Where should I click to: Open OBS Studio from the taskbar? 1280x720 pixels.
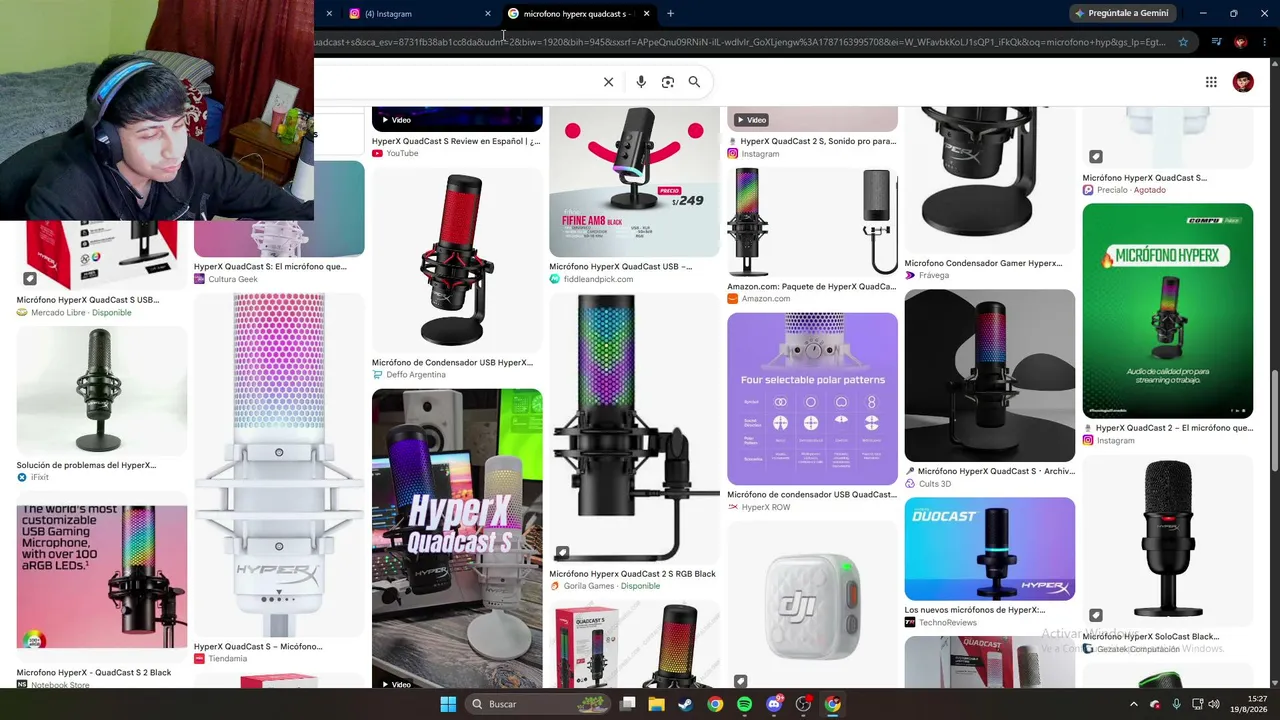point(803,704)
